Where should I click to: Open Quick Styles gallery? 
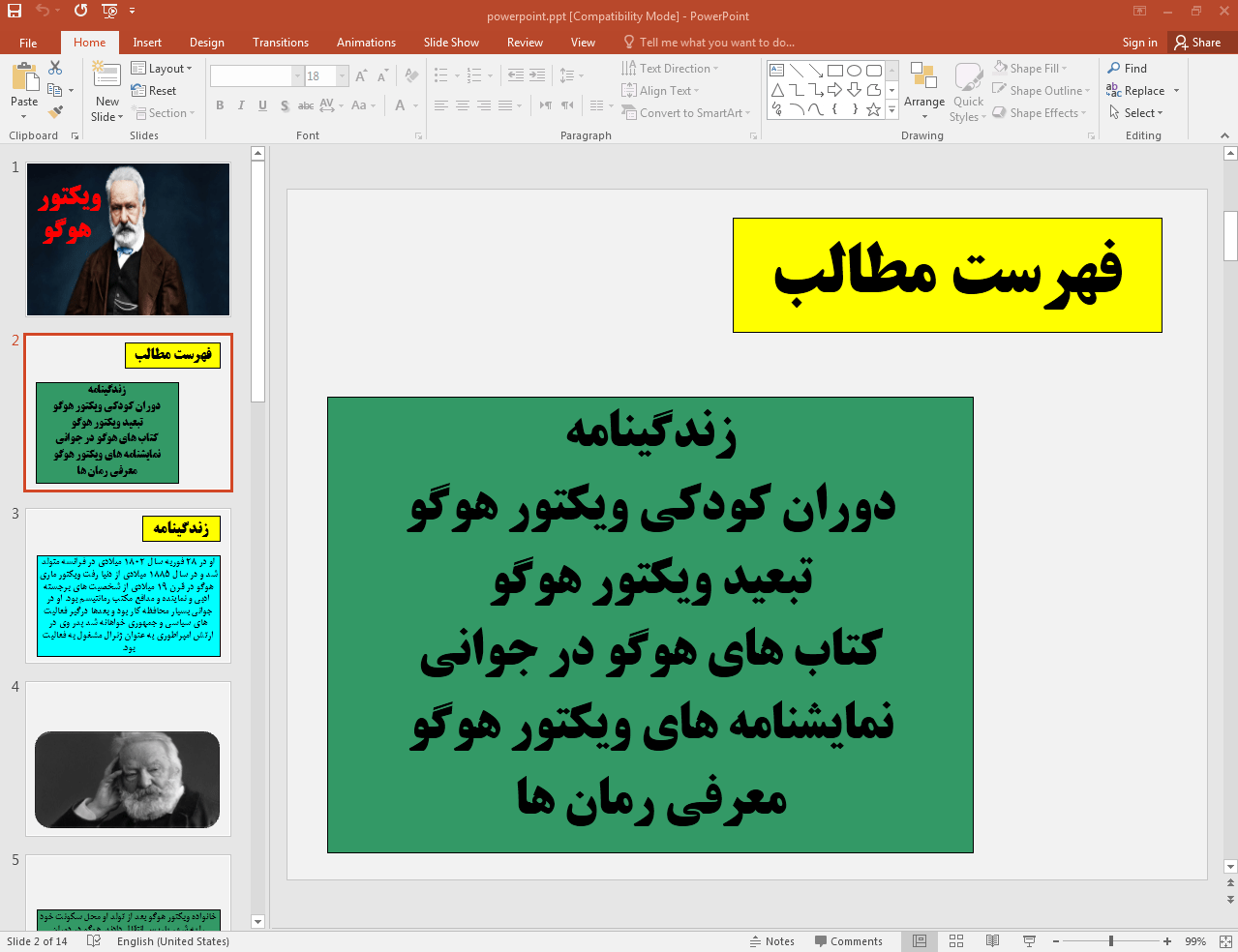coord(968,92)
